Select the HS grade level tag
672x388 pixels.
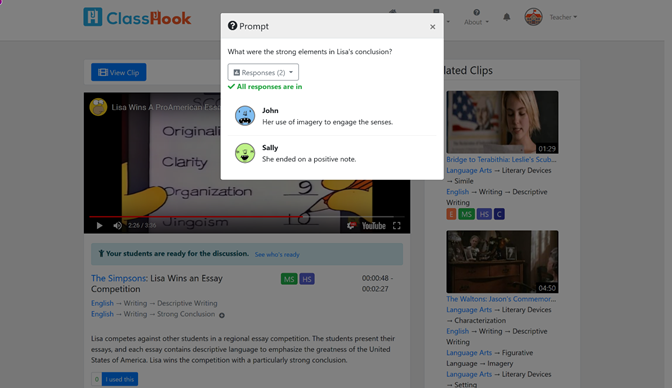307,279
